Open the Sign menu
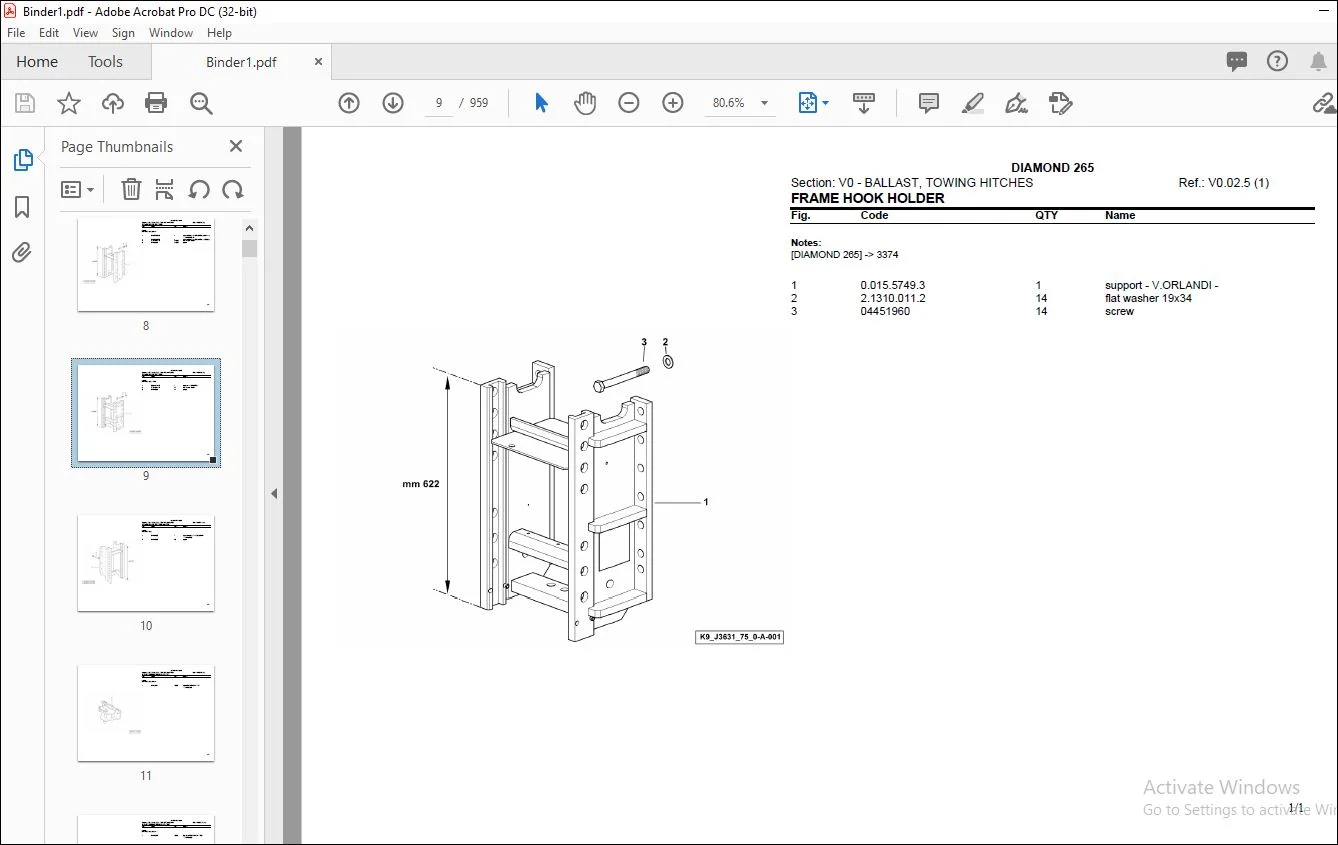1338x845 pixels. tap(123, 33)
